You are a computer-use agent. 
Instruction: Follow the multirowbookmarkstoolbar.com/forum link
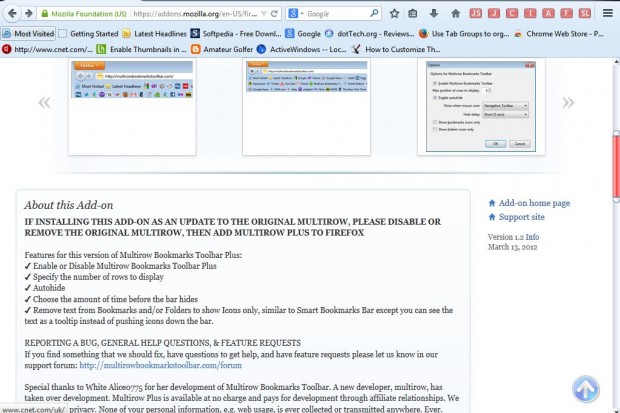click(161, 365)
